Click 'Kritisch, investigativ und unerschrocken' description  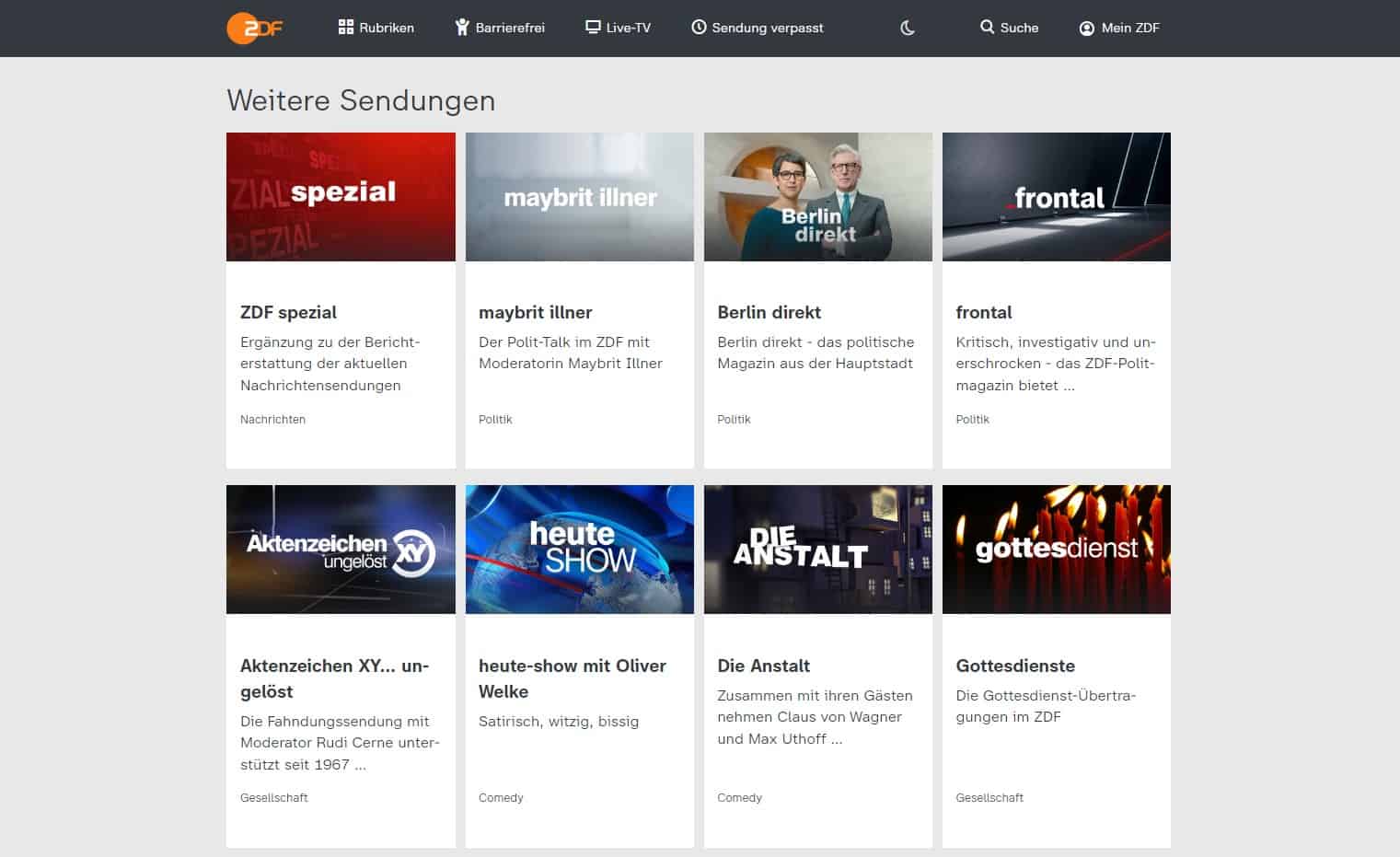[1056, 364]
